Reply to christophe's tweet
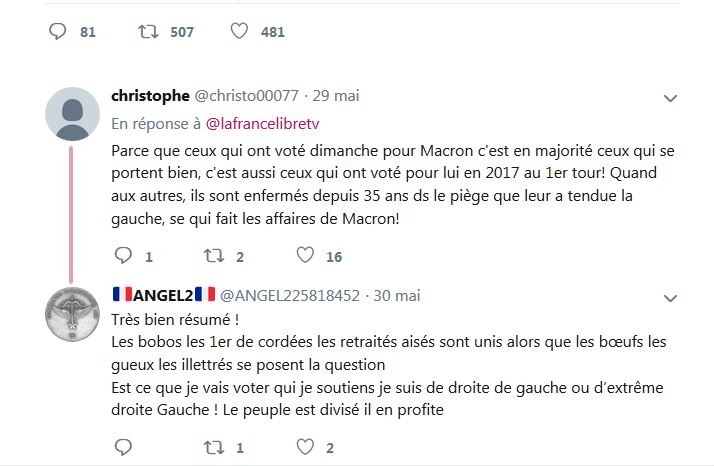This screenshot has width=714, height=466. pos(123,256)
